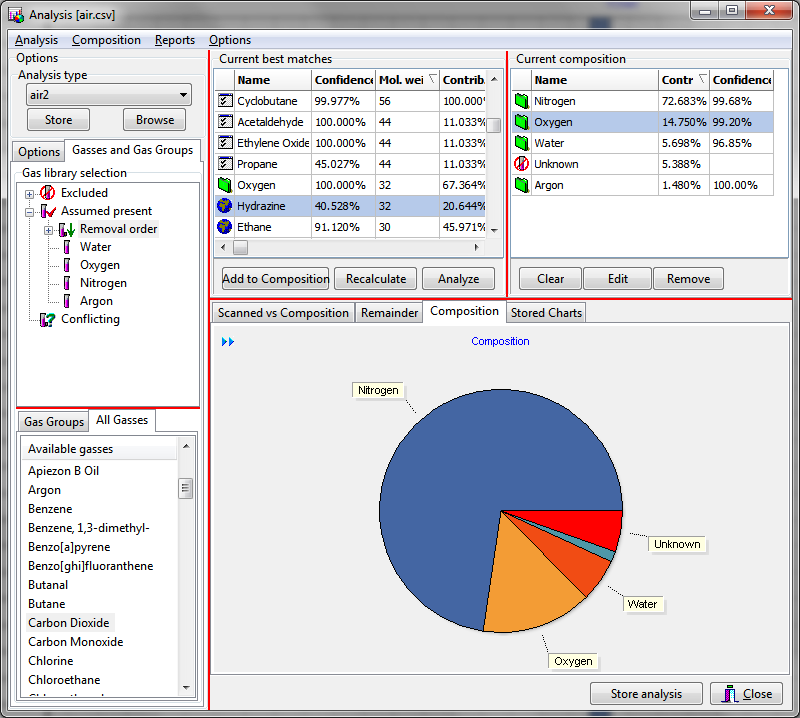Click the double blue arrow chart icon
This screenshot has width=800, height=718.
point(228,342)
